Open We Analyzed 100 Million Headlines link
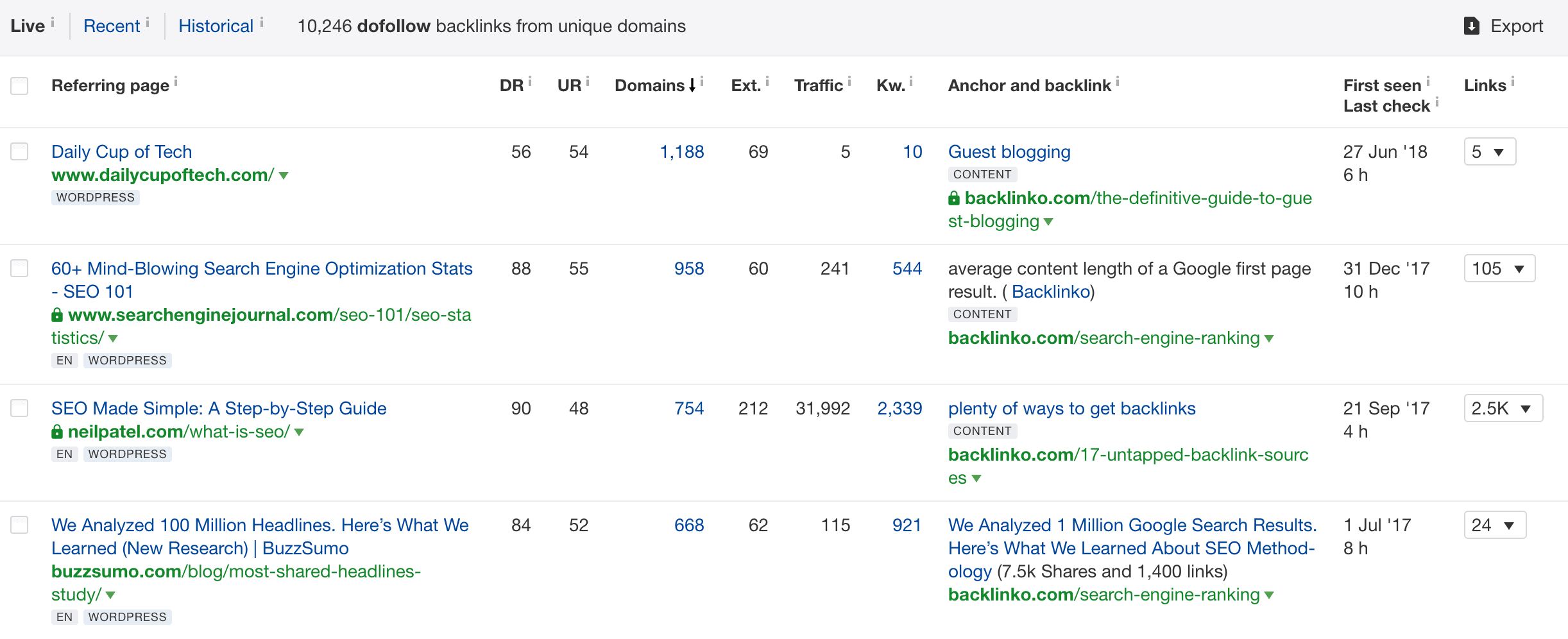The width and height of the screenshot is (1568, 639). [x=260, y=536]
